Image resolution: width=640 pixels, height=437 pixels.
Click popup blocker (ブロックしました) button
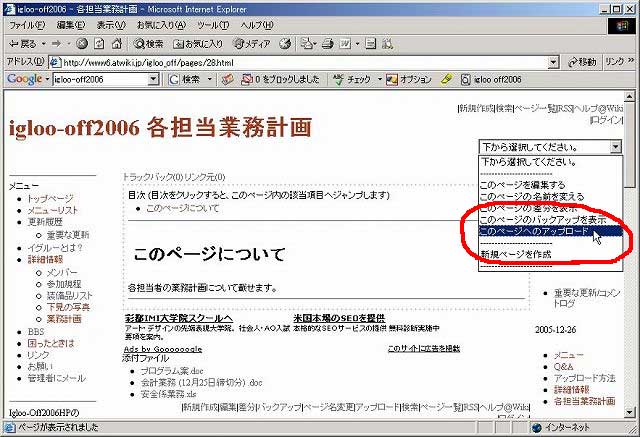[280, 79]
